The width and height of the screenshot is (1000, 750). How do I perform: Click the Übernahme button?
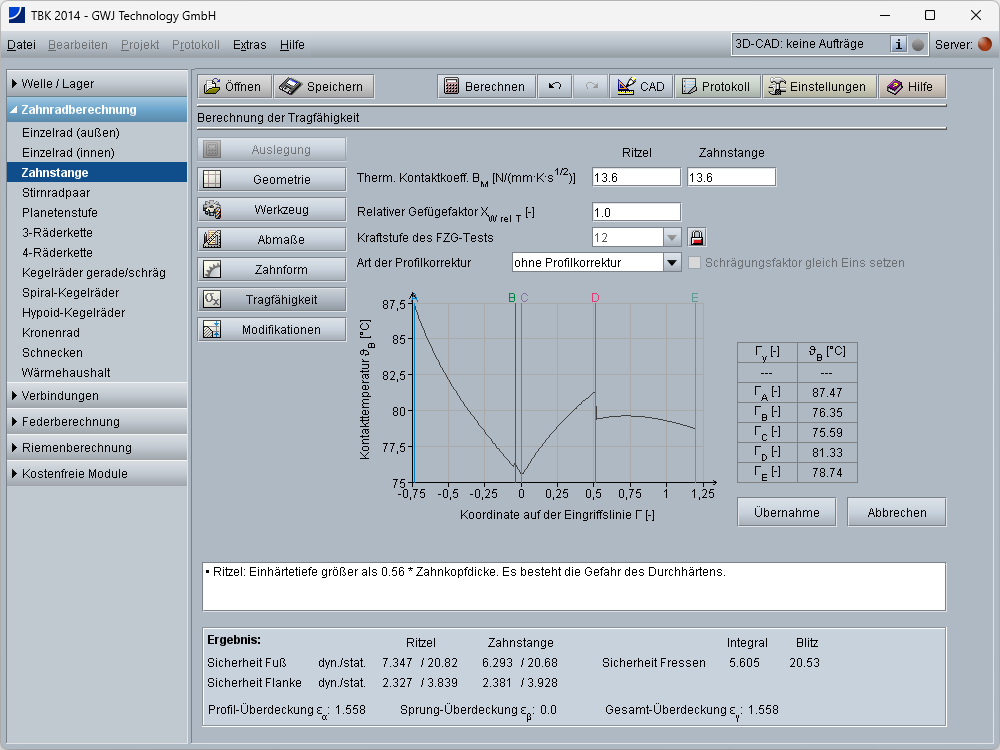(x=786, y=513)
